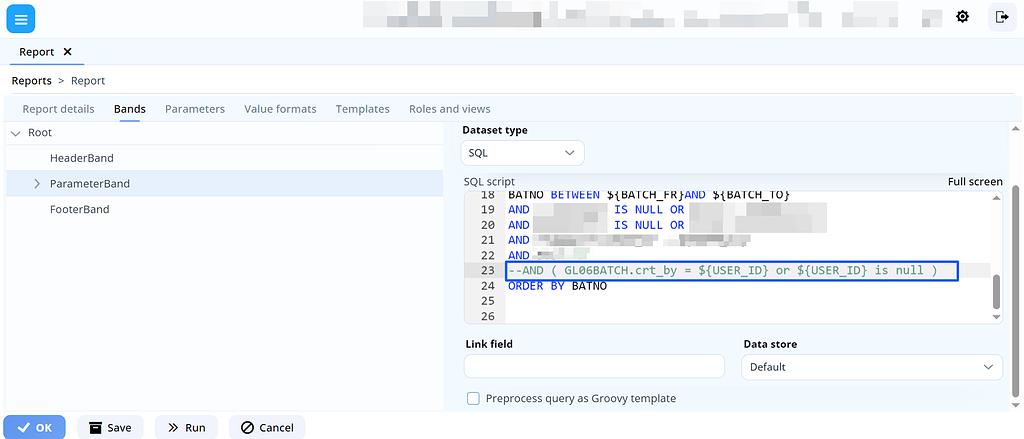Select Root in band tree
Viewport: 1024px width, 439px height.
point(40,133)
